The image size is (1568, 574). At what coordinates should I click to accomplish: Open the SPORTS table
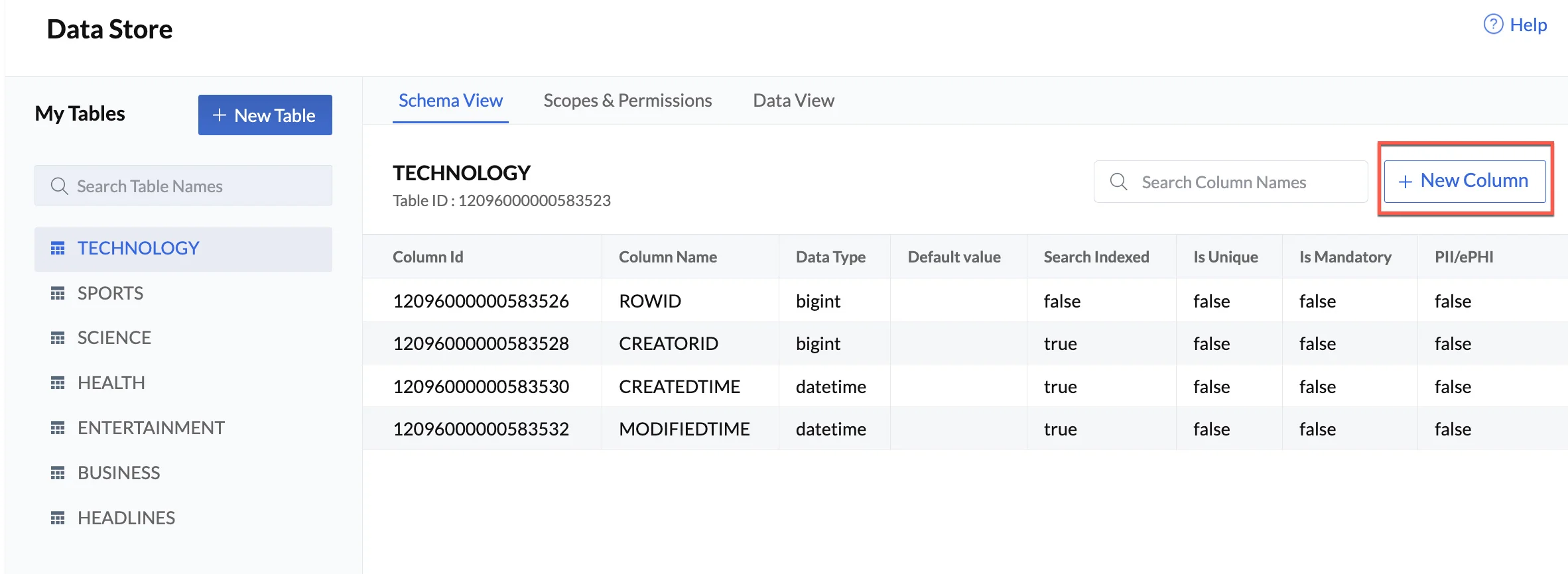[110, 294]
